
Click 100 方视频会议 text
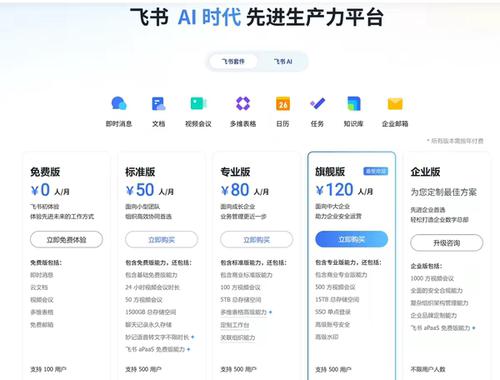tap(240, 287)
